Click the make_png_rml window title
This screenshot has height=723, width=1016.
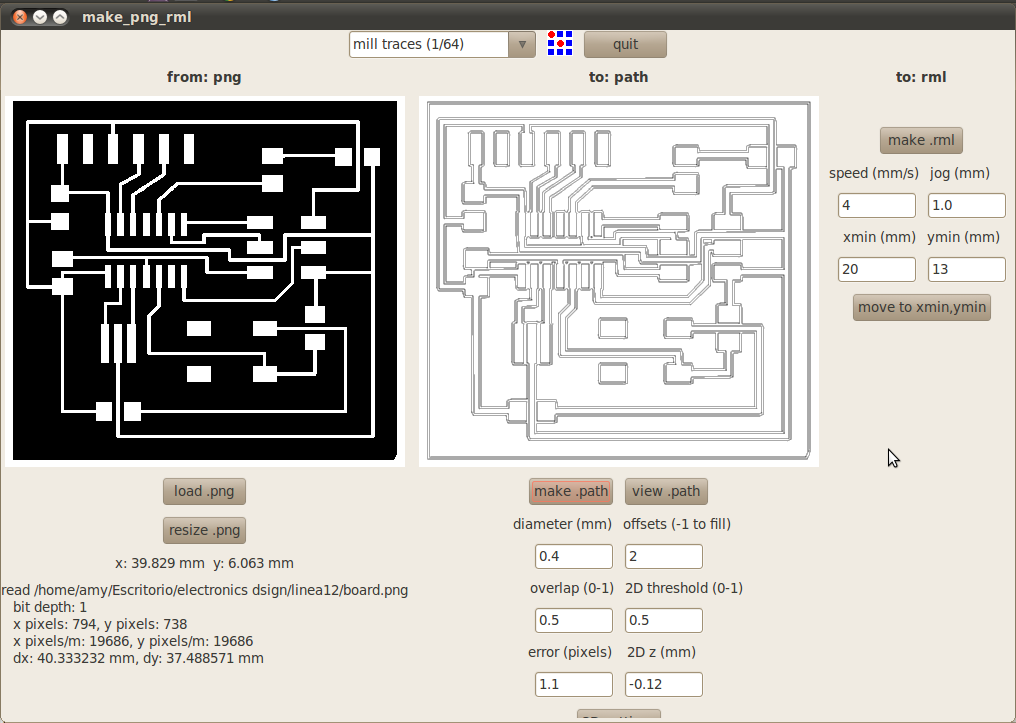(137, 17)
